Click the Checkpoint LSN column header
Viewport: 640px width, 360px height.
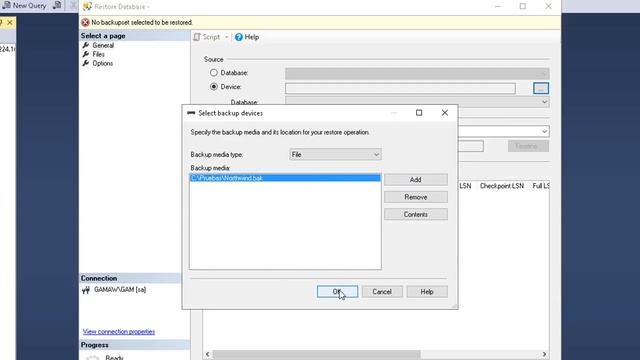(x=502, y=186)
